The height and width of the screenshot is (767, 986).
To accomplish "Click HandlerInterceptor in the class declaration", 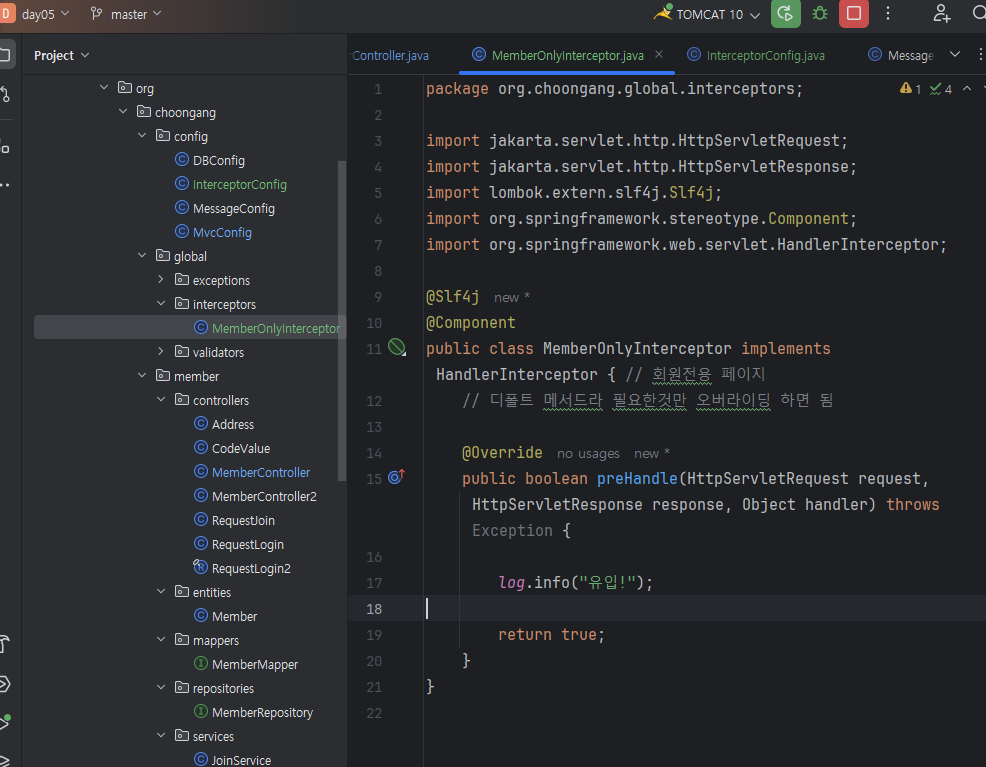I will [x=516, y=374].
